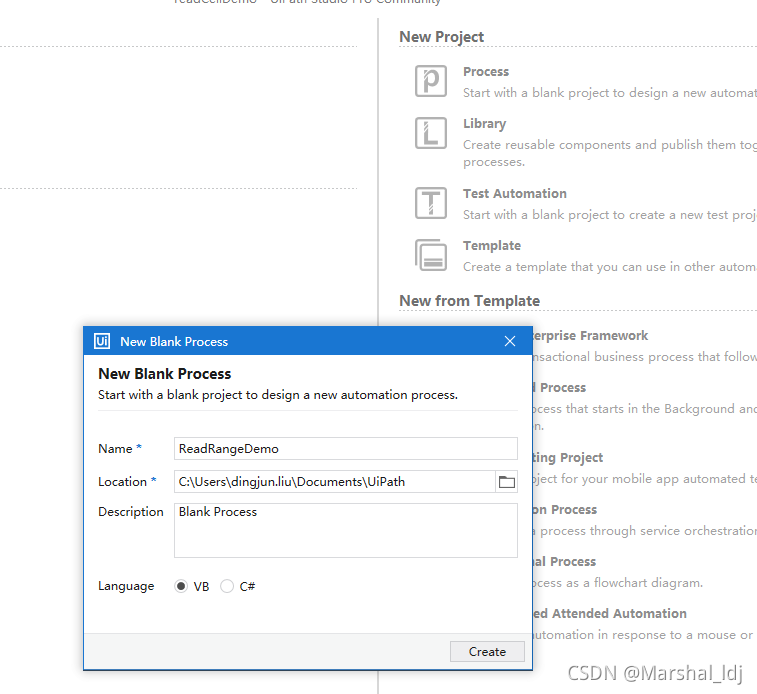Click the Create button
Screen dimensions: 757x694
[x=487, y=652]
